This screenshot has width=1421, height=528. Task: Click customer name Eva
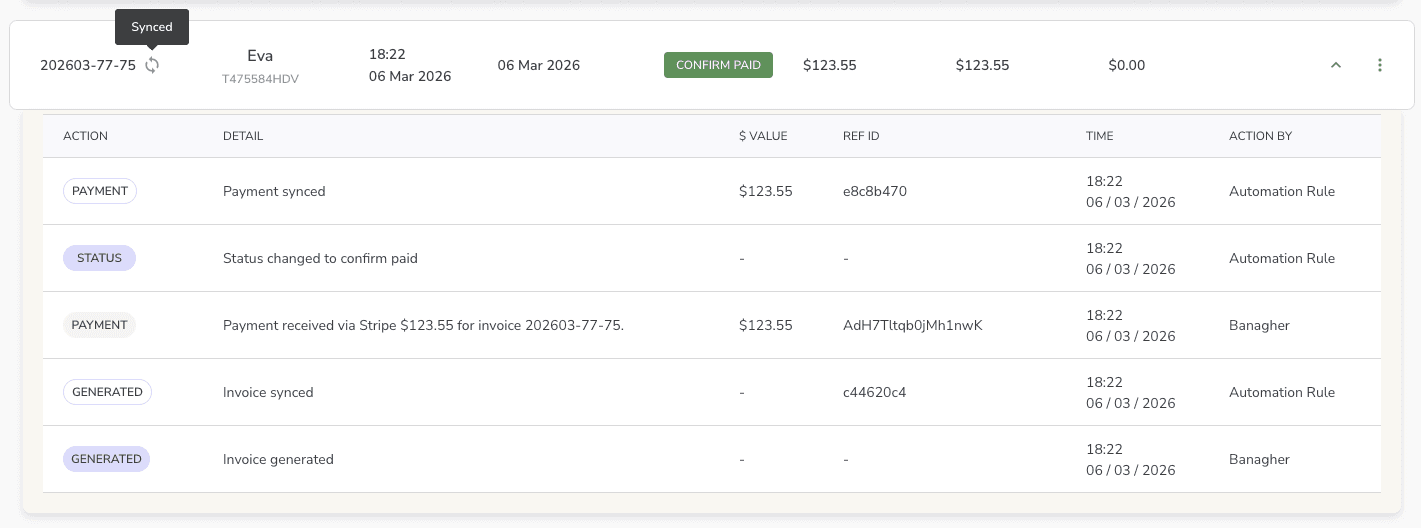(x=260, y=56)
